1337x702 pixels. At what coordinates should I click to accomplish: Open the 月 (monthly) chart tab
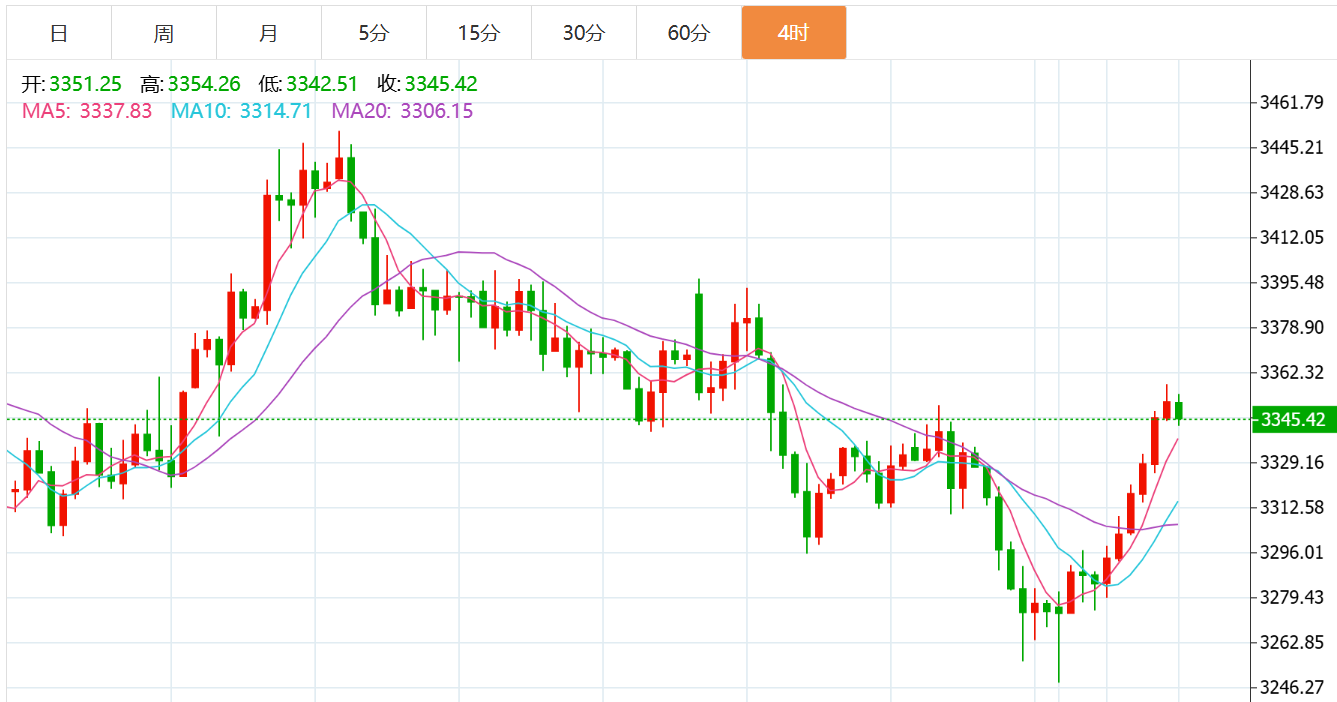point(268,33)
